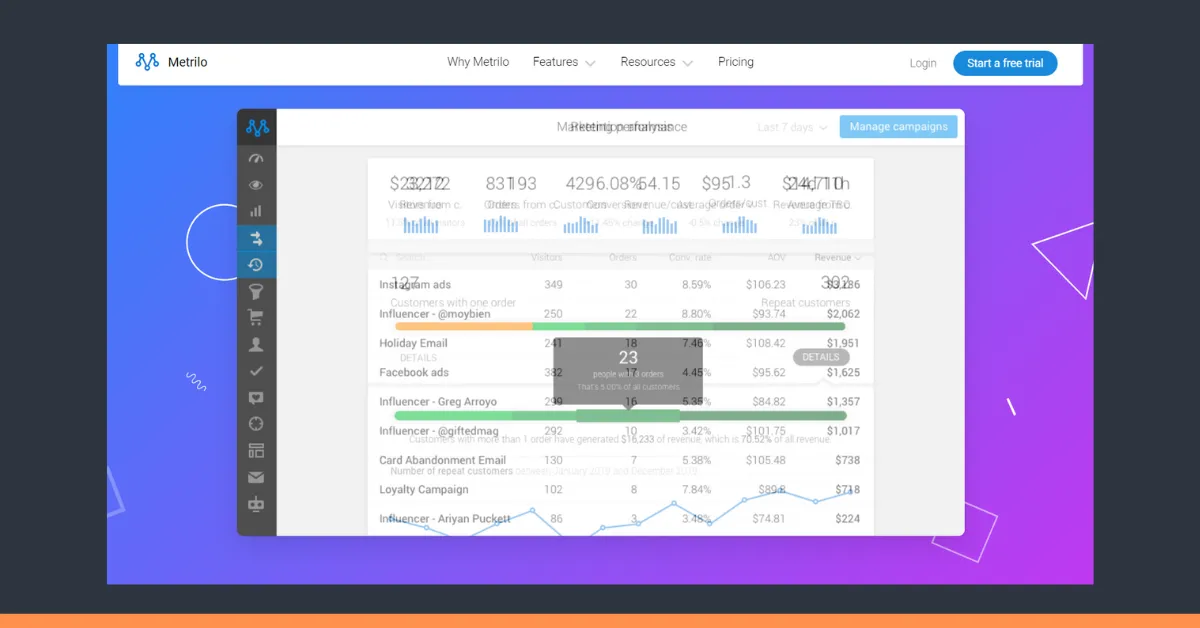Viewport: 1200px width, 628px height.
Task: Select the speedometer dashboard icon in sidebar
Action: click(x=256, y=159)
